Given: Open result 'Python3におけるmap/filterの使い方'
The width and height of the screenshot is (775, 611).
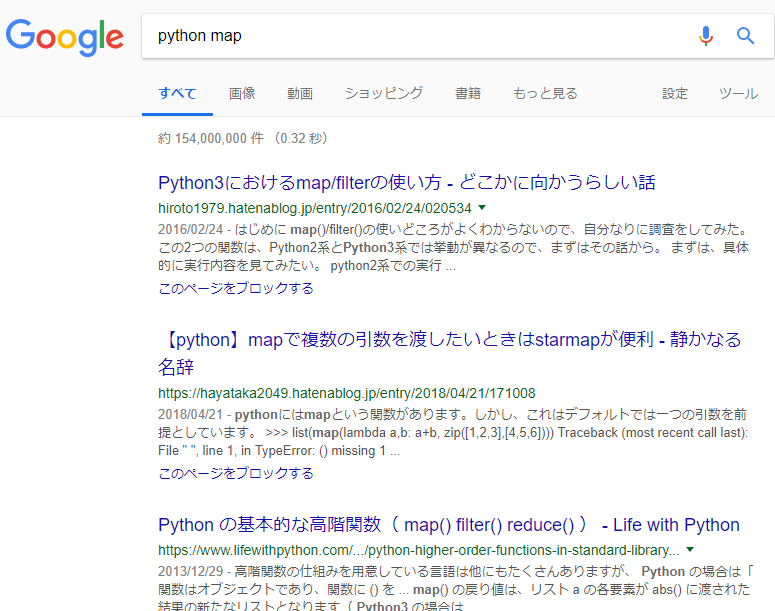Looking at the screenshot, I should pos(407,182).
